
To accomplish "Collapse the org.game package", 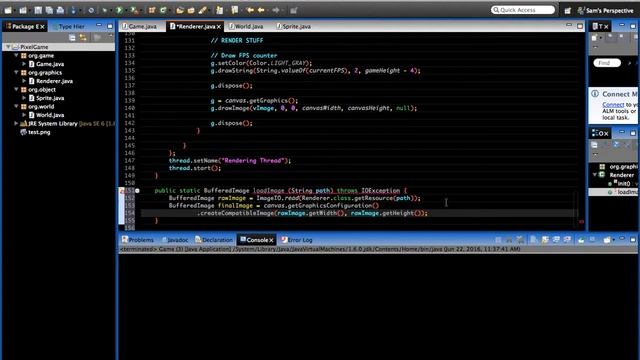I will (16, 56).
